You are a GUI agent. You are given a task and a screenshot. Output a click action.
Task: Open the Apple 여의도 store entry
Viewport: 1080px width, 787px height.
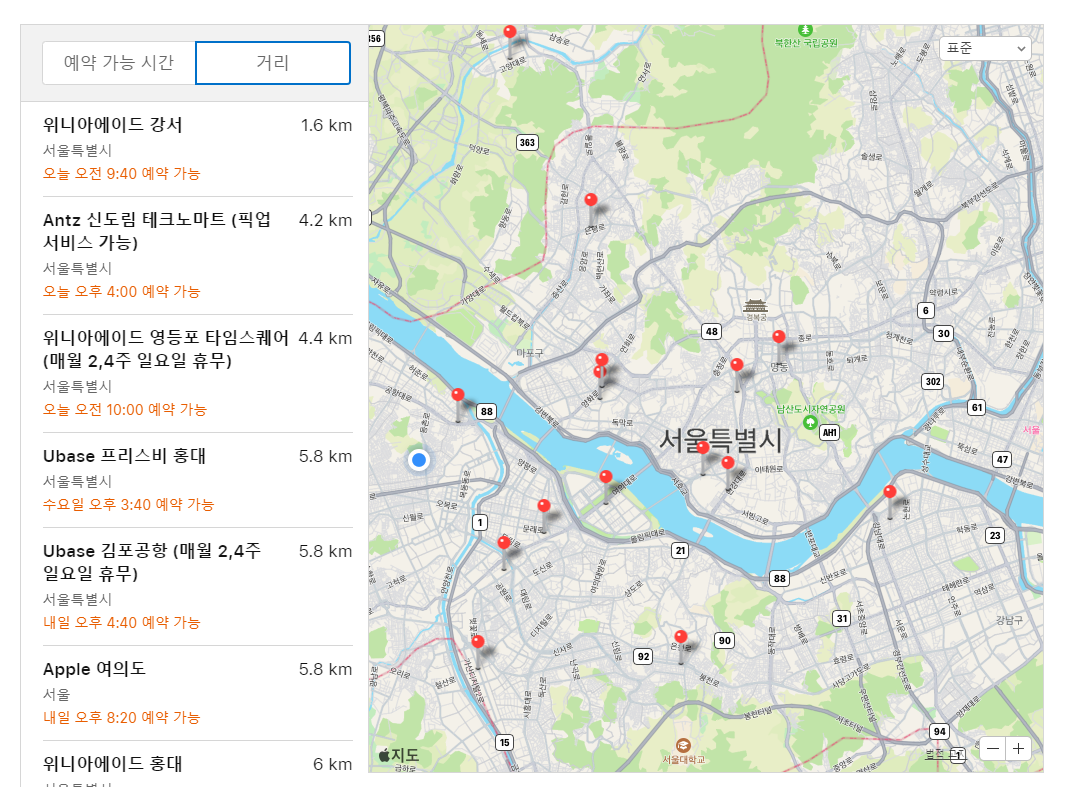click(x=198, y=693)
